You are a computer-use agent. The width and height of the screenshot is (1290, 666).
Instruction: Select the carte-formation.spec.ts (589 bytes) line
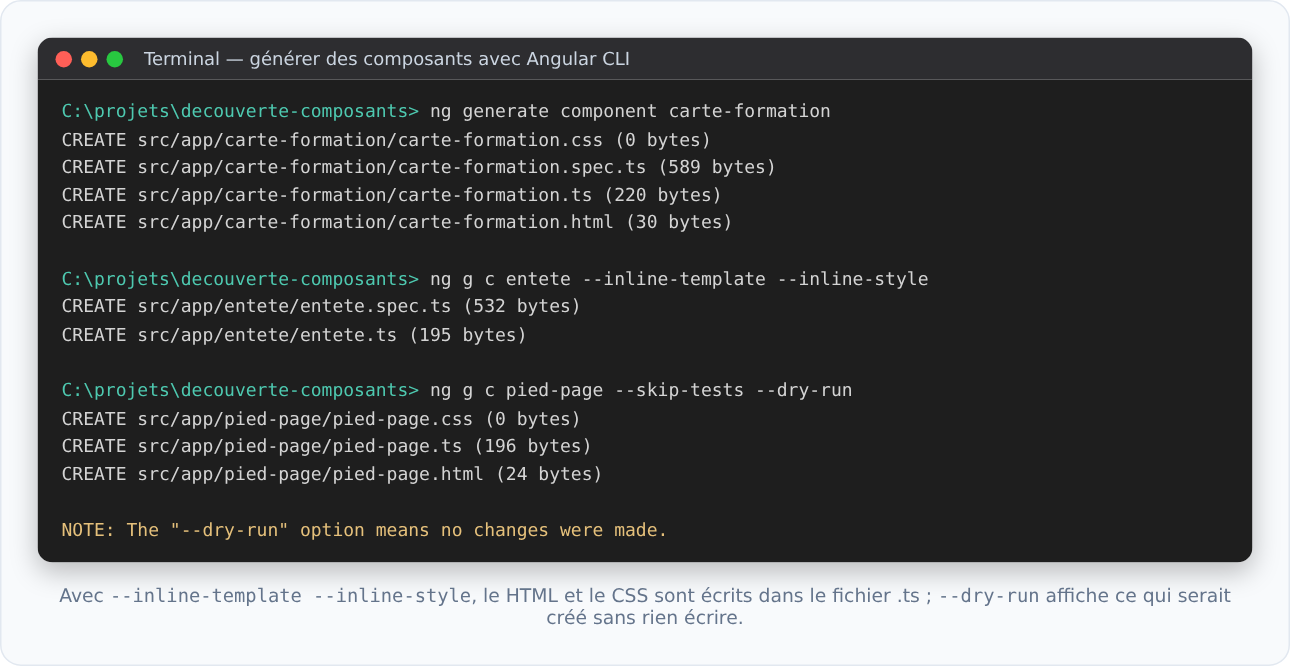pyautogui.click(x=419, y=167)
